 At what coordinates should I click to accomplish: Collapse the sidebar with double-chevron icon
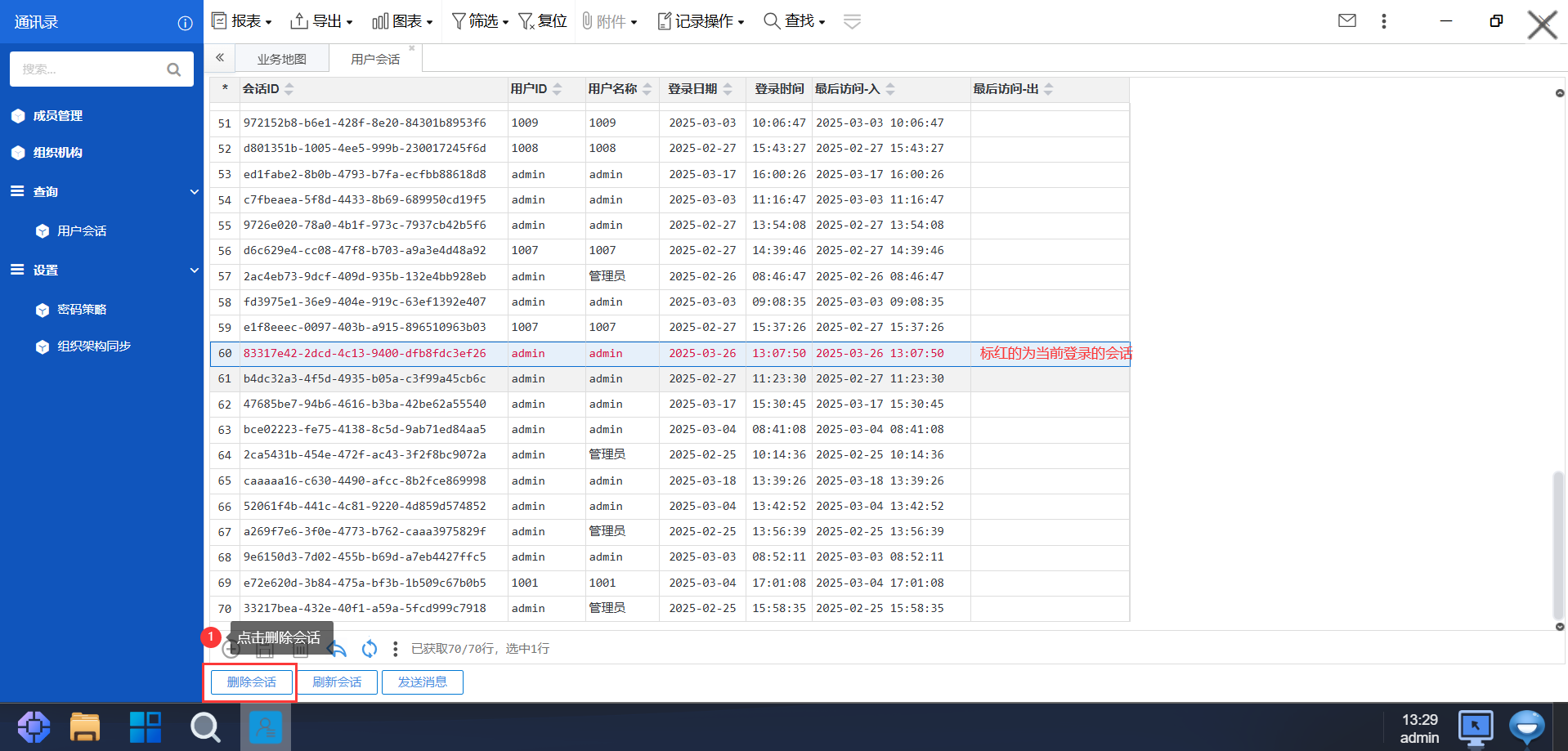[x=220, y=58]
